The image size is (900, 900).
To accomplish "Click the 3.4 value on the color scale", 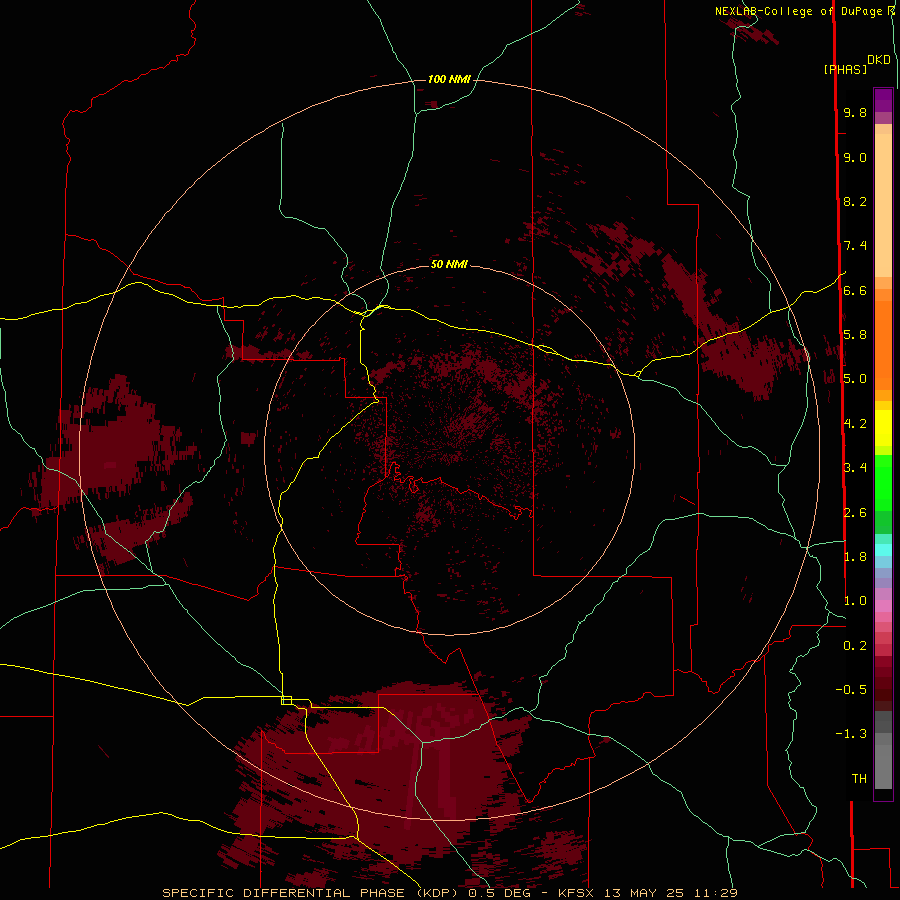I will click(855, 468).
